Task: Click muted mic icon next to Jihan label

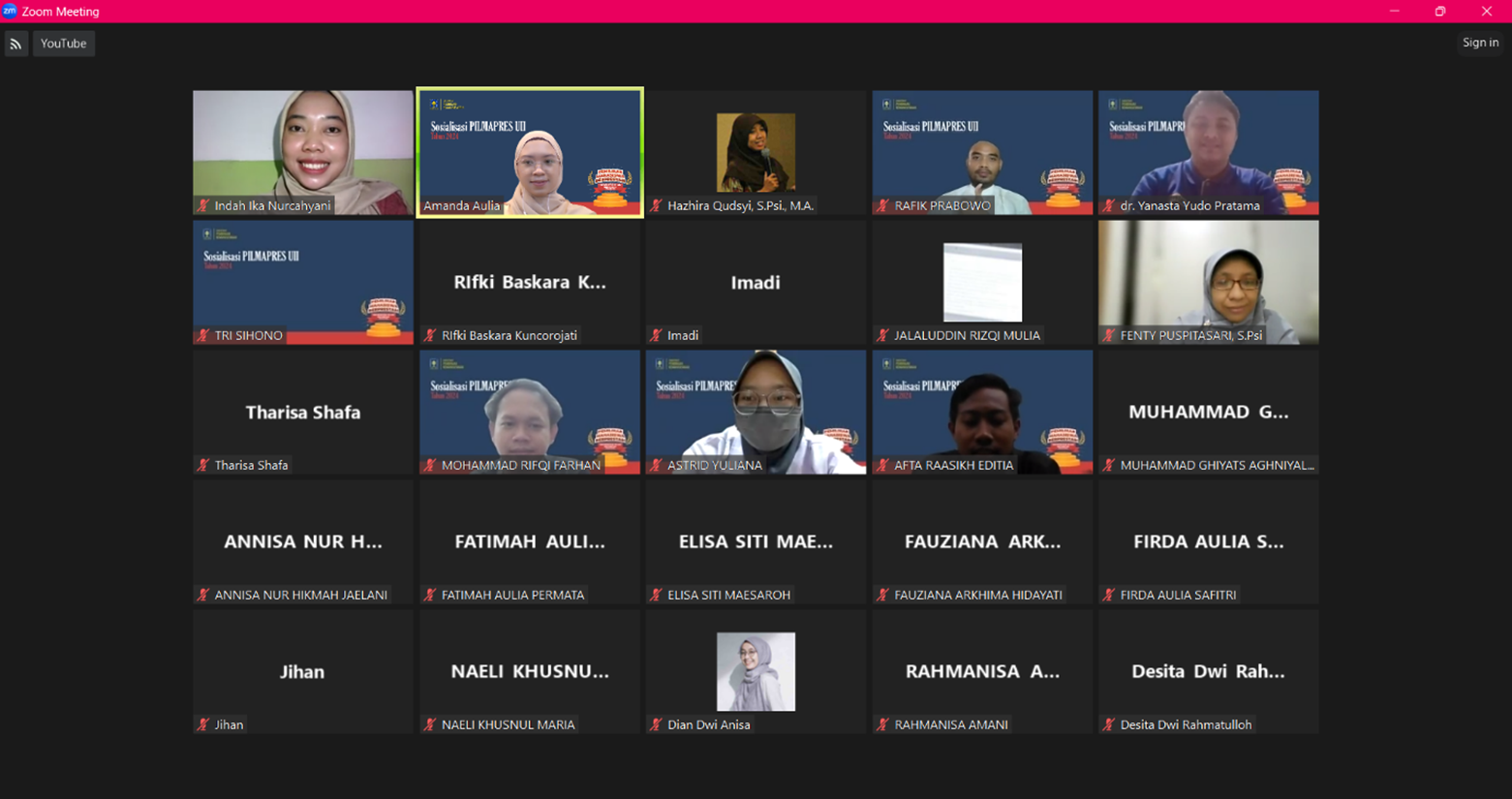Action: click(203, 724)
